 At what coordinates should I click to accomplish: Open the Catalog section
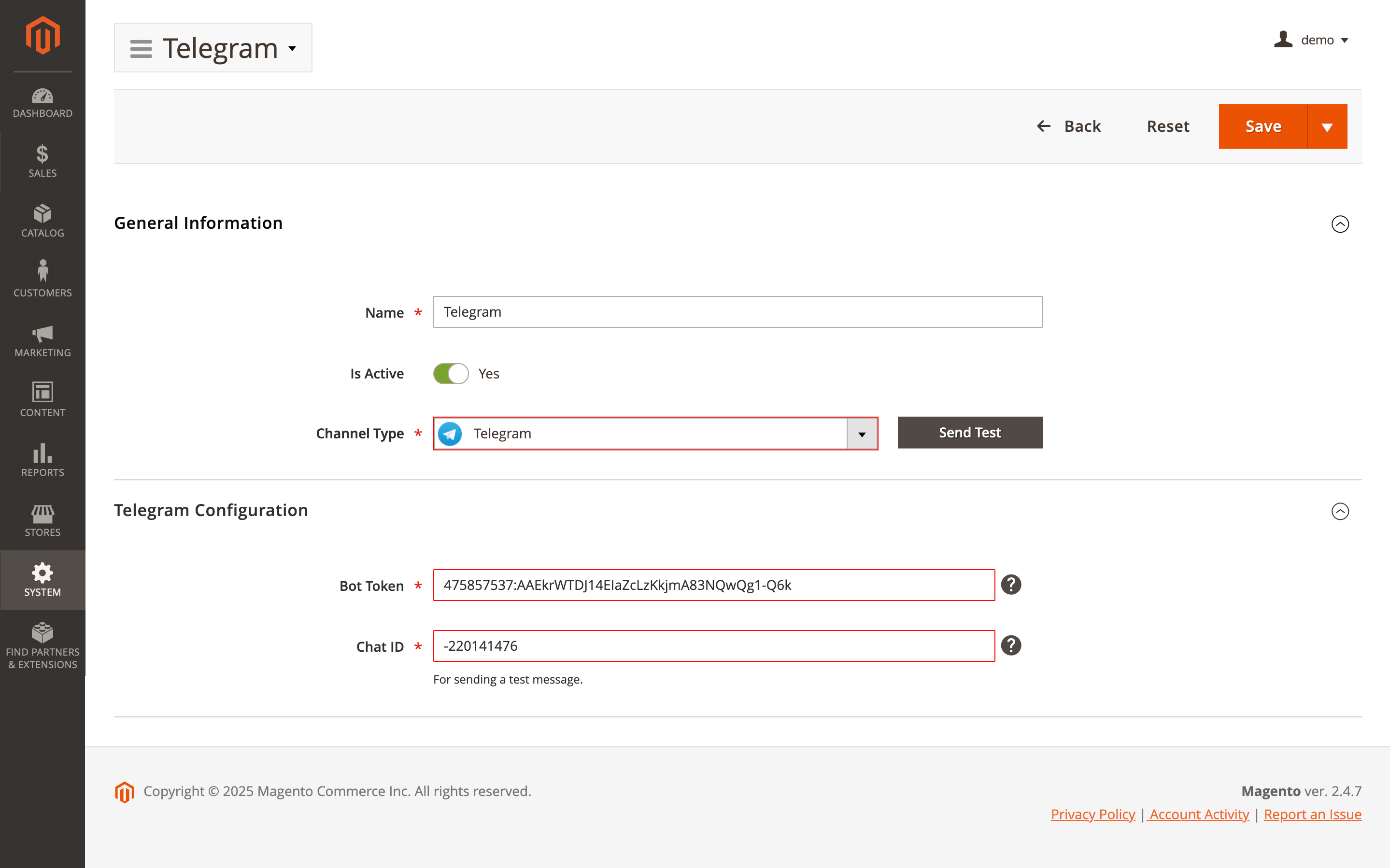[43, 221]
